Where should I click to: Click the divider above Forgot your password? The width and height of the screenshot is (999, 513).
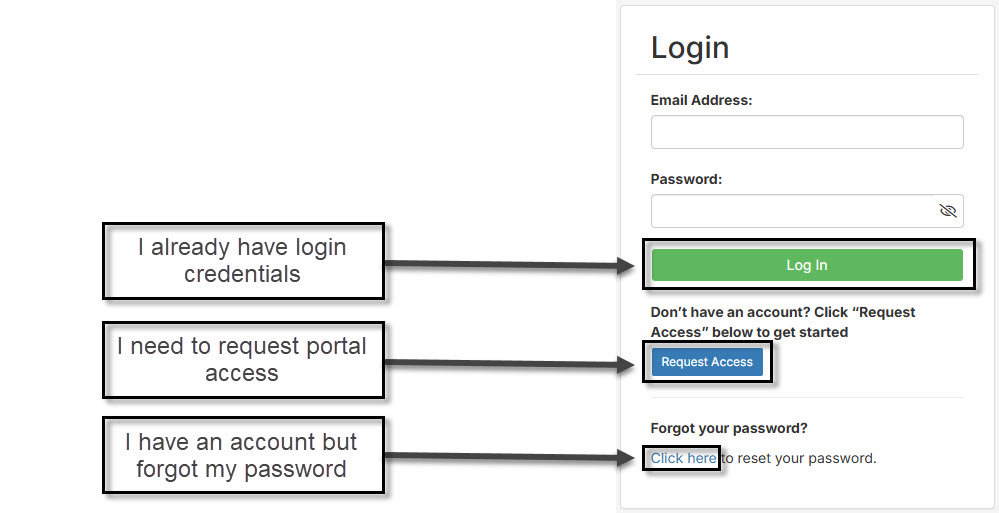(806, 397)
